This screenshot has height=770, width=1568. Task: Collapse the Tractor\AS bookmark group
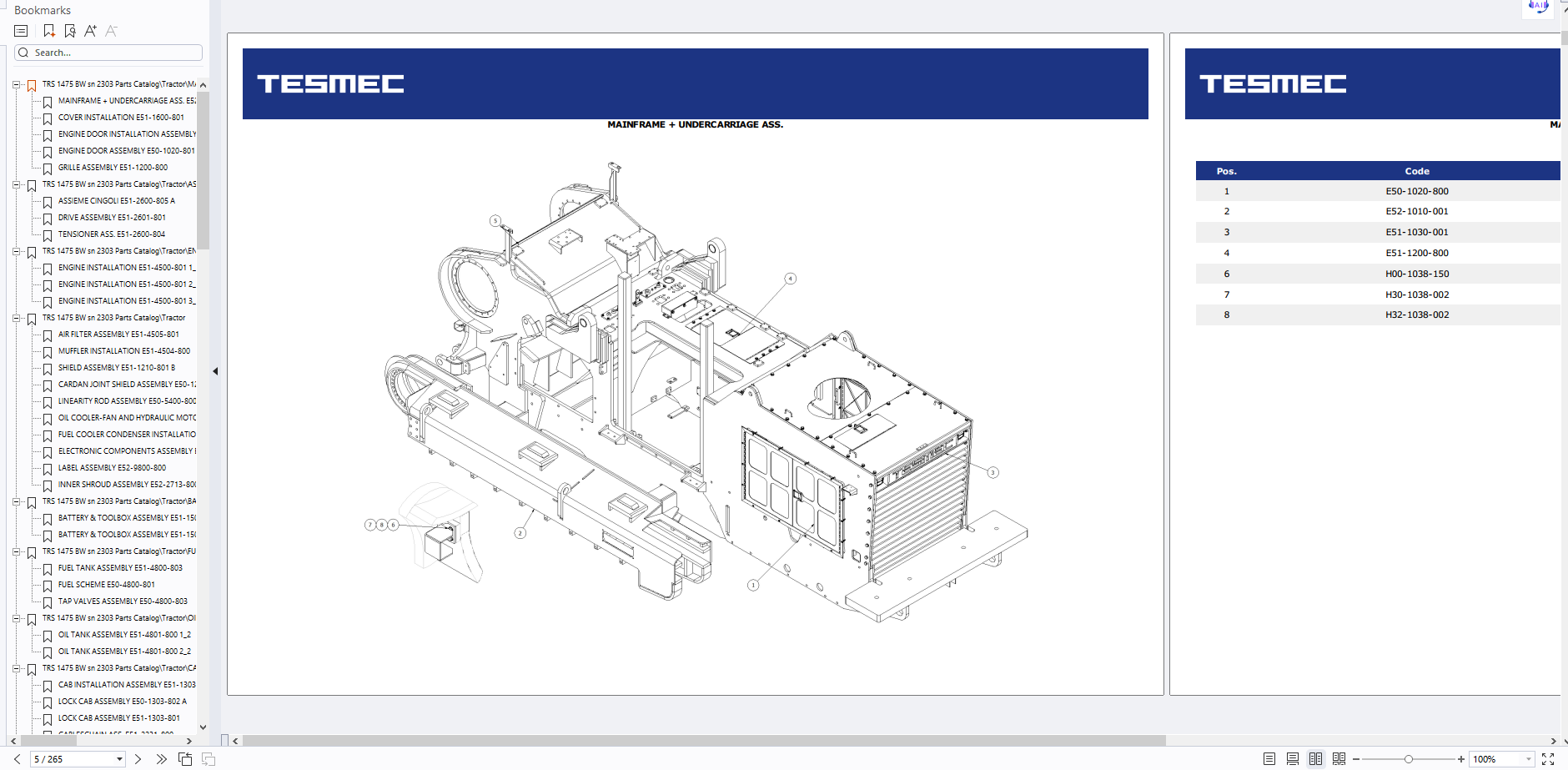point(16,184)
